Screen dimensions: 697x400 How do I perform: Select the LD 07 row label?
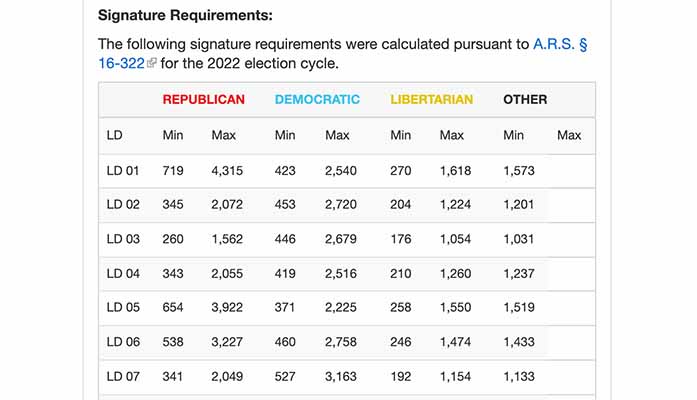pos(123,375)
